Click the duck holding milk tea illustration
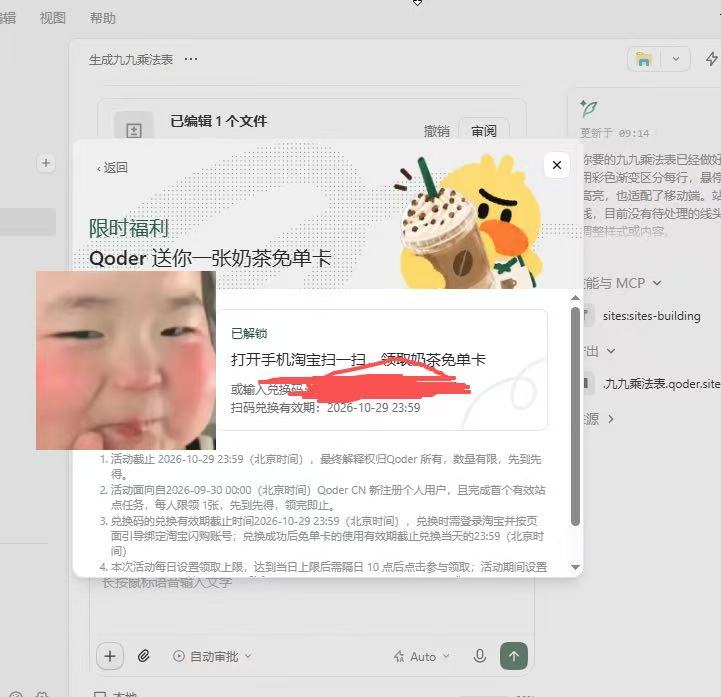Image resolution: width=721 pixels, height=697 pixels. pyautogui.click(x=469, y=223)
